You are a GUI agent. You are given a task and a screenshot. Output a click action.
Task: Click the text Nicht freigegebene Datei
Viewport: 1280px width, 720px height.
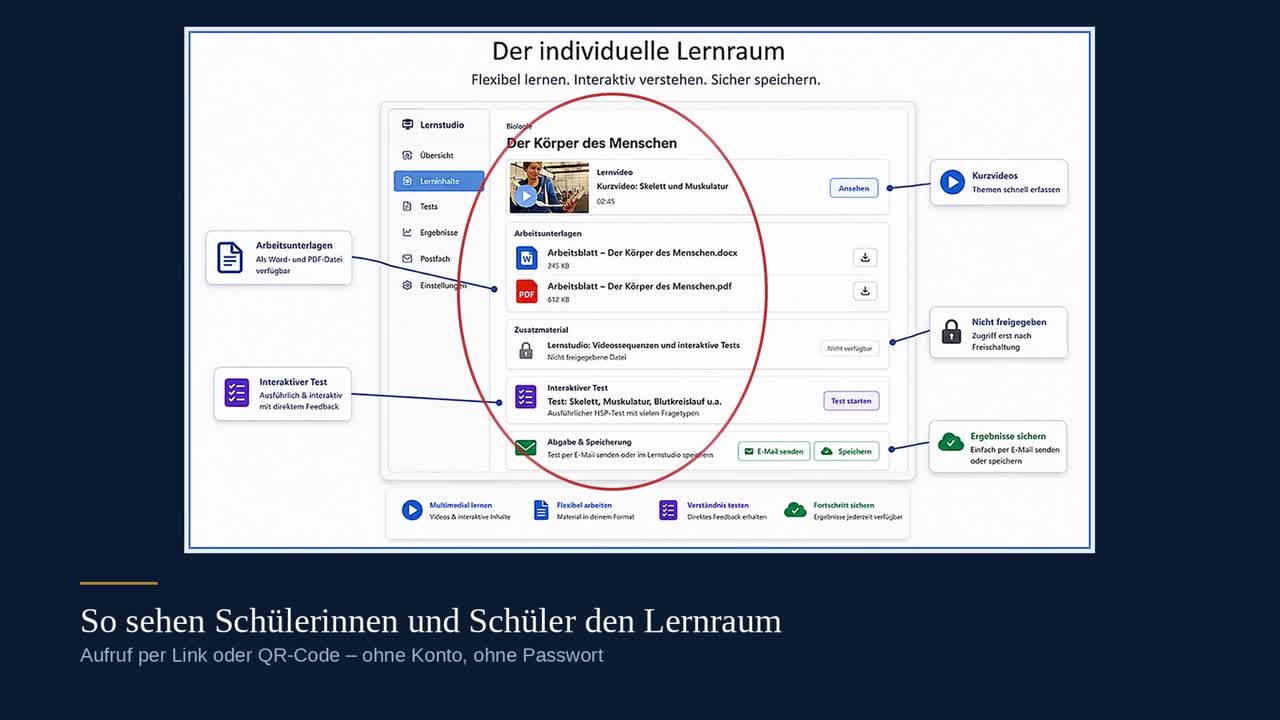click(x=587, y=357)
